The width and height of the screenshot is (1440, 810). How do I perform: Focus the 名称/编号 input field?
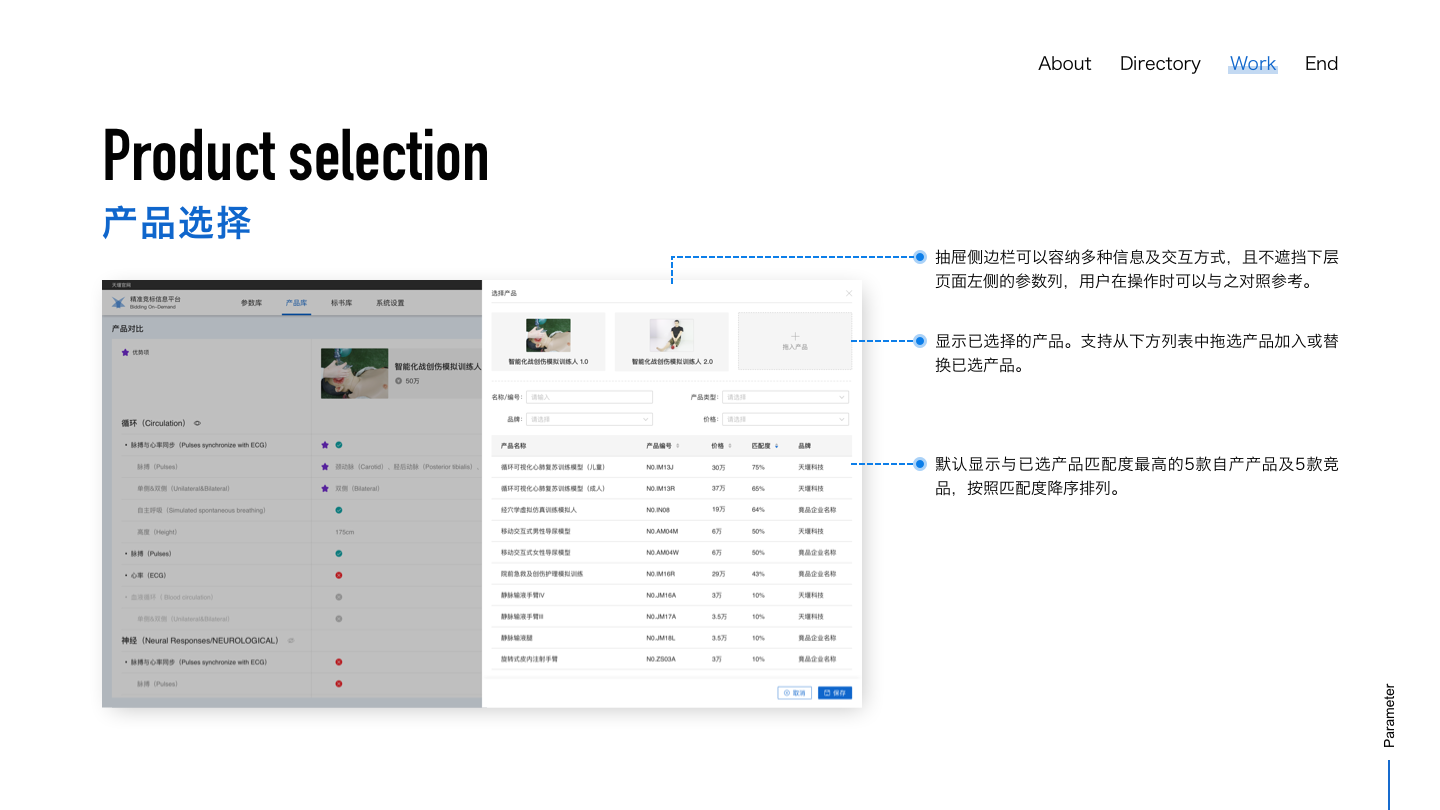[589, 397]
